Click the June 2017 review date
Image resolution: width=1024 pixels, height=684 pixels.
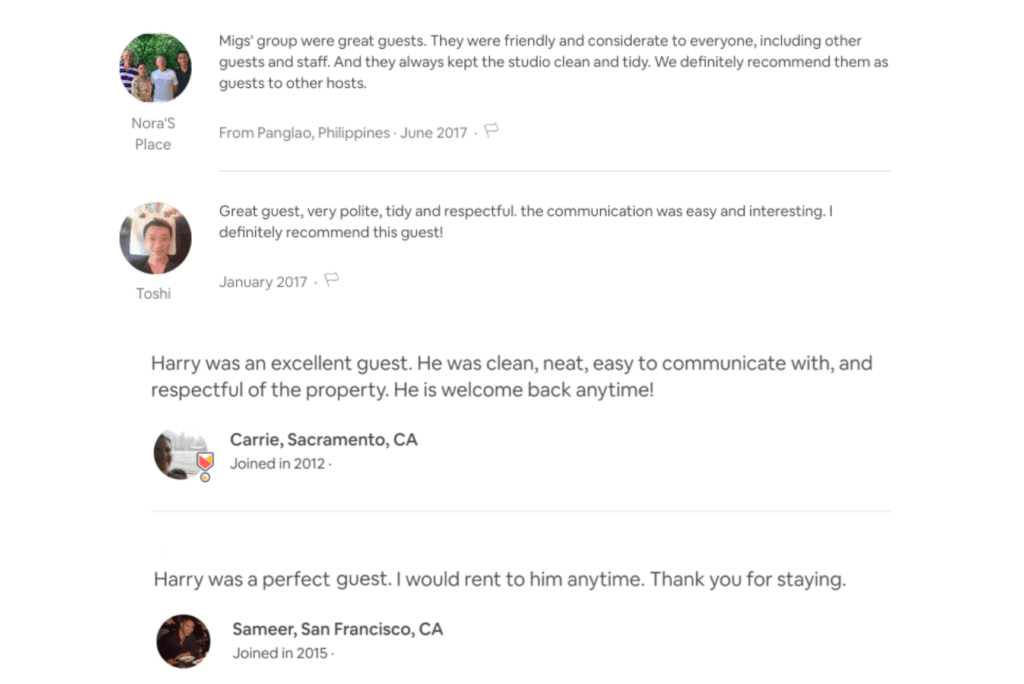pyautogui.click(x=433, y=133)
